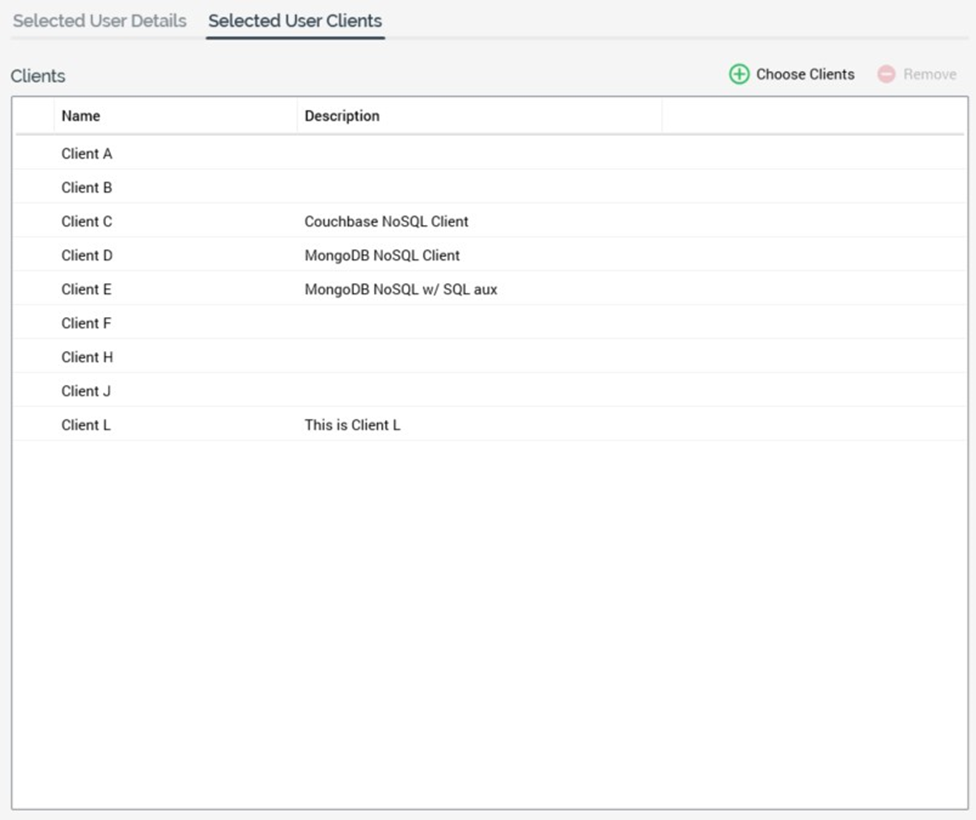The width and height of the screenshot is (976, 820).
Task: Click the This is Client L description
Action: [x=352, y=426]
